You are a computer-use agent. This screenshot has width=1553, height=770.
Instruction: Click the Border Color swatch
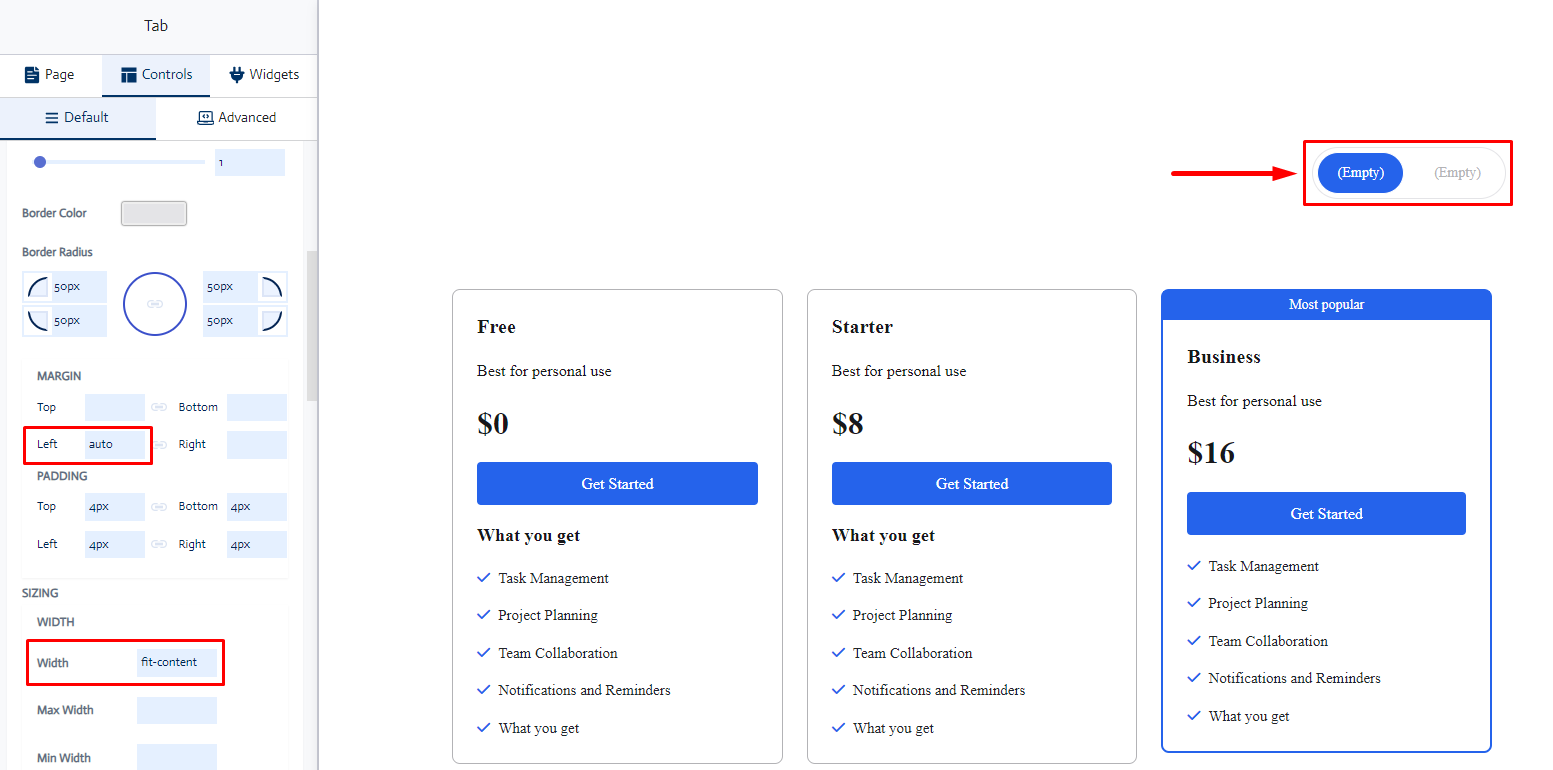pyautogui.click(x=154, y=213)
